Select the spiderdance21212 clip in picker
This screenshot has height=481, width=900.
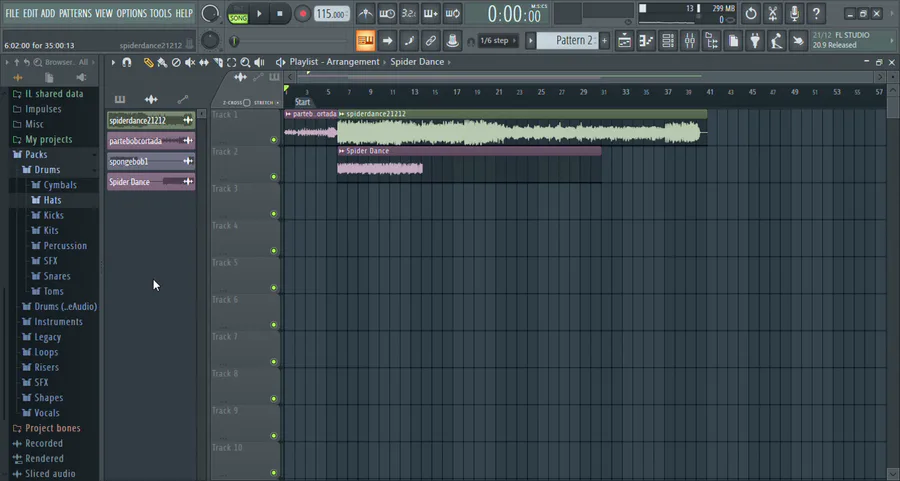pos(151,121)
